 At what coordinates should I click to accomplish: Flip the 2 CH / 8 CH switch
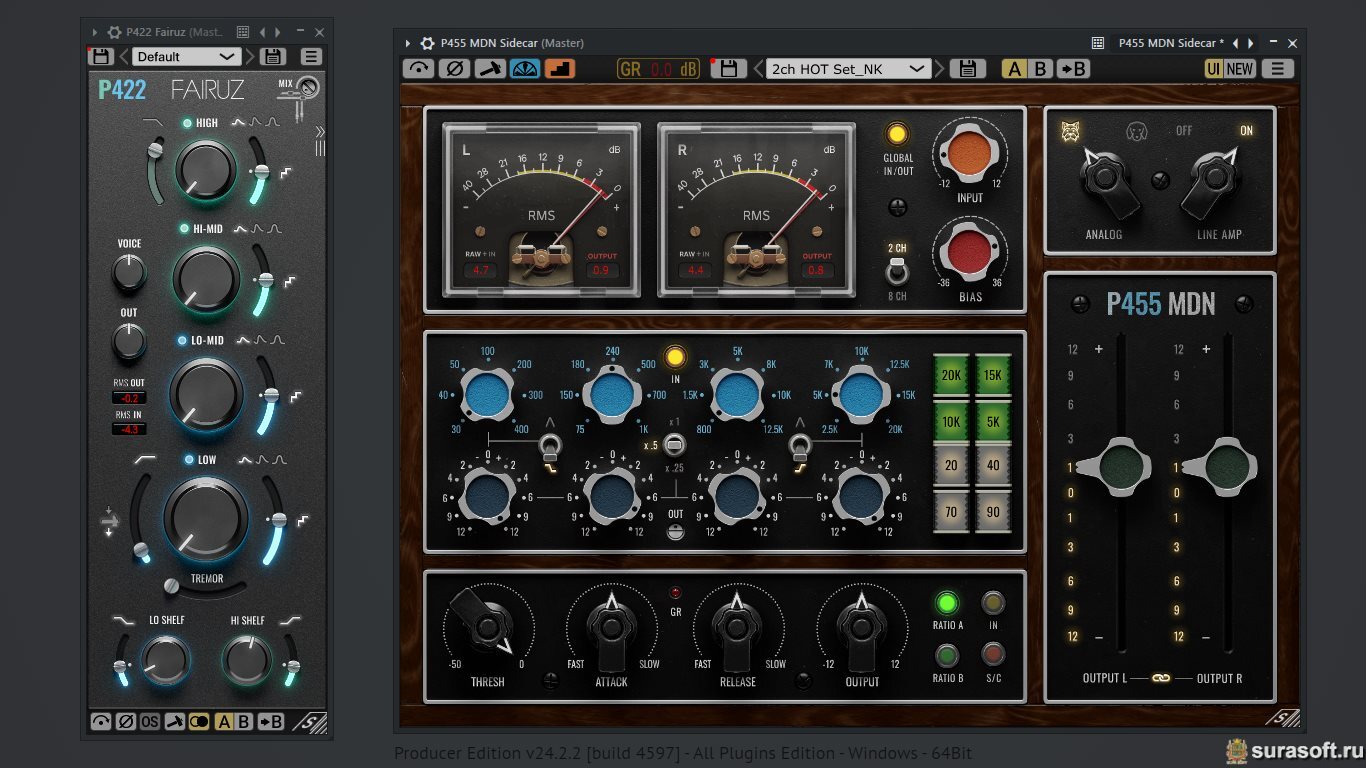click(898, 271)
